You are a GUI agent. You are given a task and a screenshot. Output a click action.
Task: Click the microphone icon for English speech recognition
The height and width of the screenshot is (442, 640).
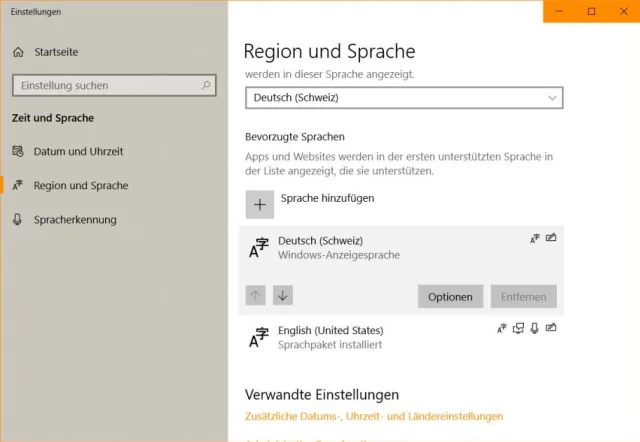click(535, 328)
